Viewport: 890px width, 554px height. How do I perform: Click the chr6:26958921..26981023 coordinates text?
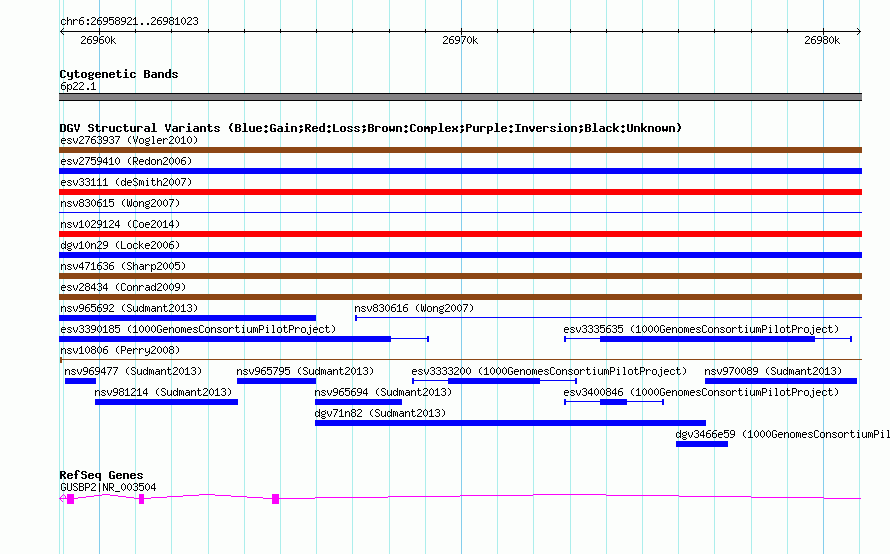tap(129, 22)
